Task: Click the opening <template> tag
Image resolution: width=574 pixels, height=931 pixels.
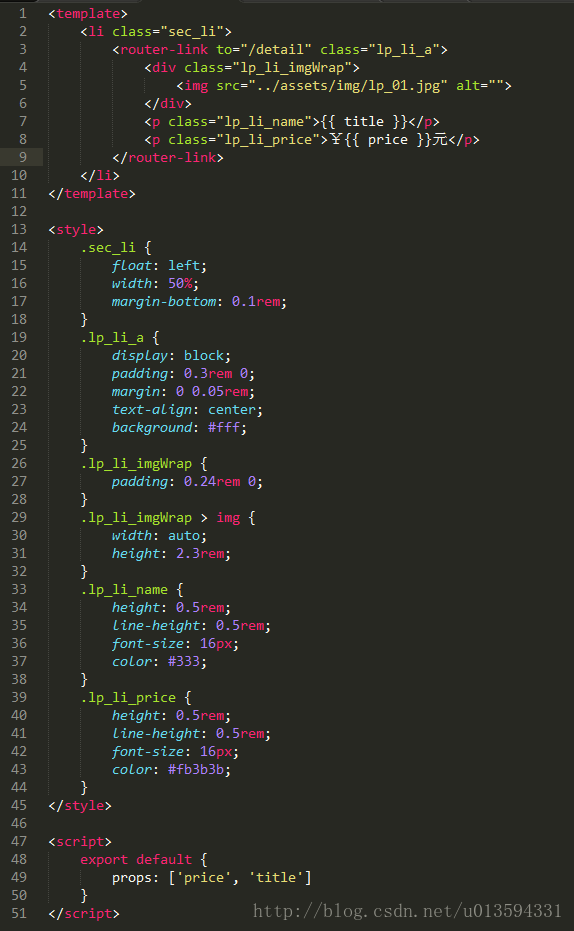Action: pyautogui.click(x=88, y=13)
